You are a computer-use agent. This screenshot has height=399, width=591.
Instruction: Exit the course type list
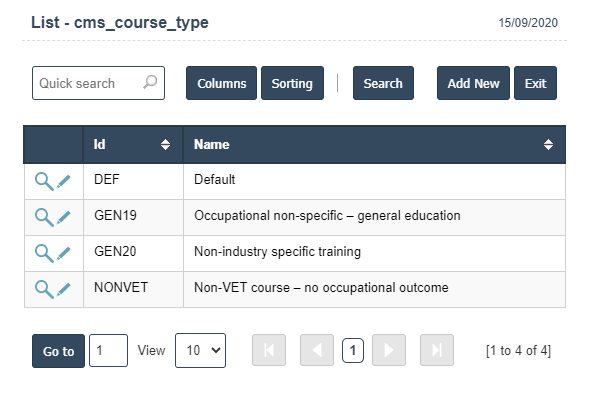coord(535,83)
